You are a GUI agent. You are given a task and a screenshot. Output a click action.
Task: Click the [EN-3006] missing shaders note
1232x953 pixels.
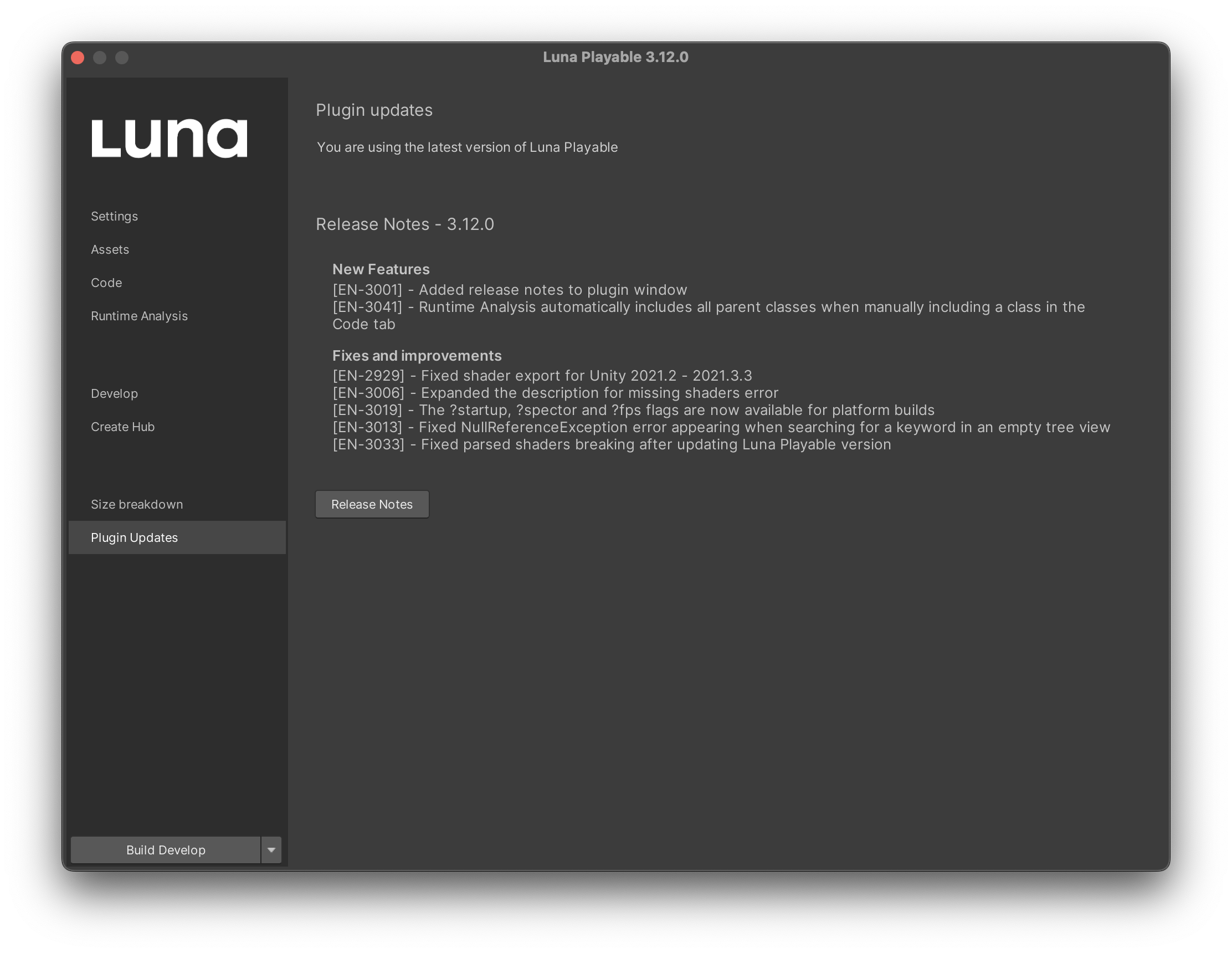[555, 393]
